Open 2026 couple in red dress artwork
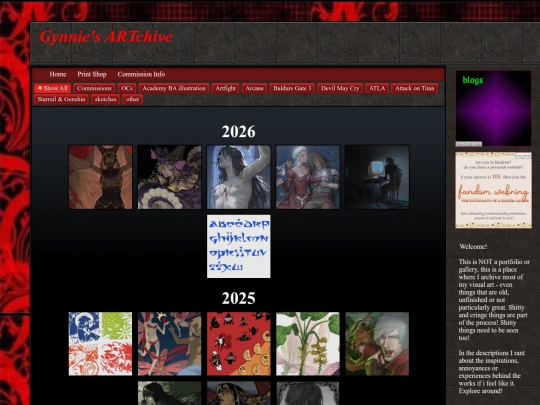Image resolution: width=540 pixels, height=405 pixels. click(308, 177)
